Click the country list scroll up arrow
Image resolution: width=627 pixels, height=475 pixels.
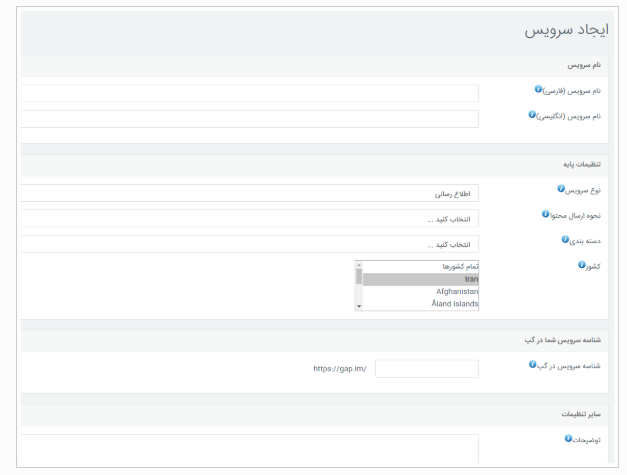pyautogui.click(x=359, y=265)
